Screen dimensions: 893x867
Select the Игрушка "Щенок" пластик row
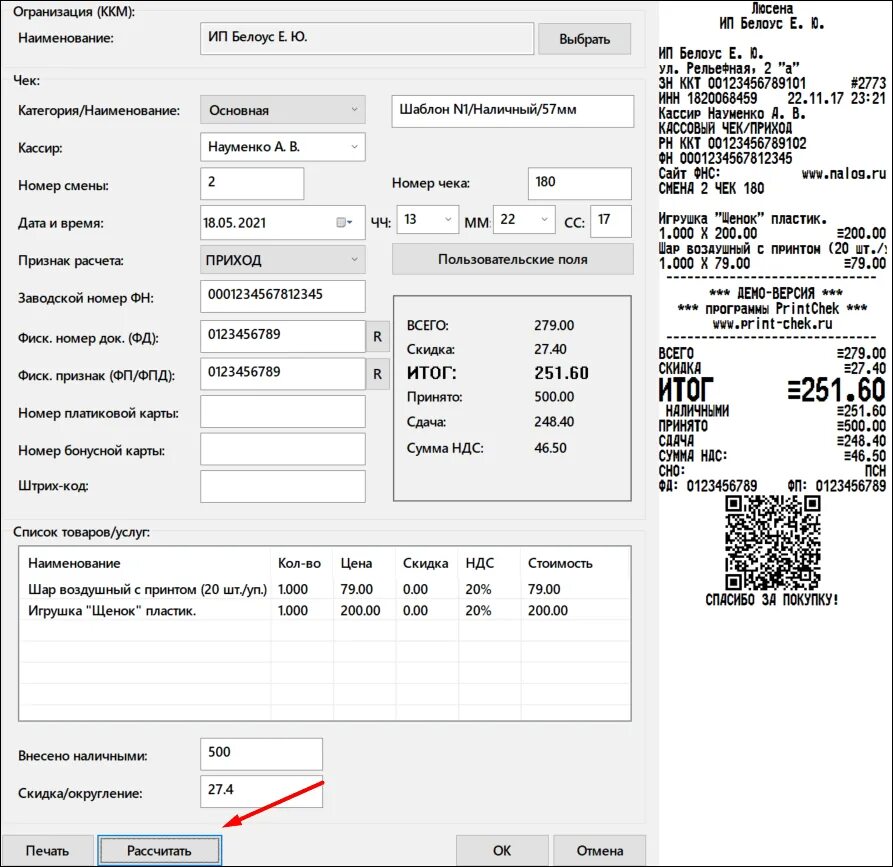[325, 610]
